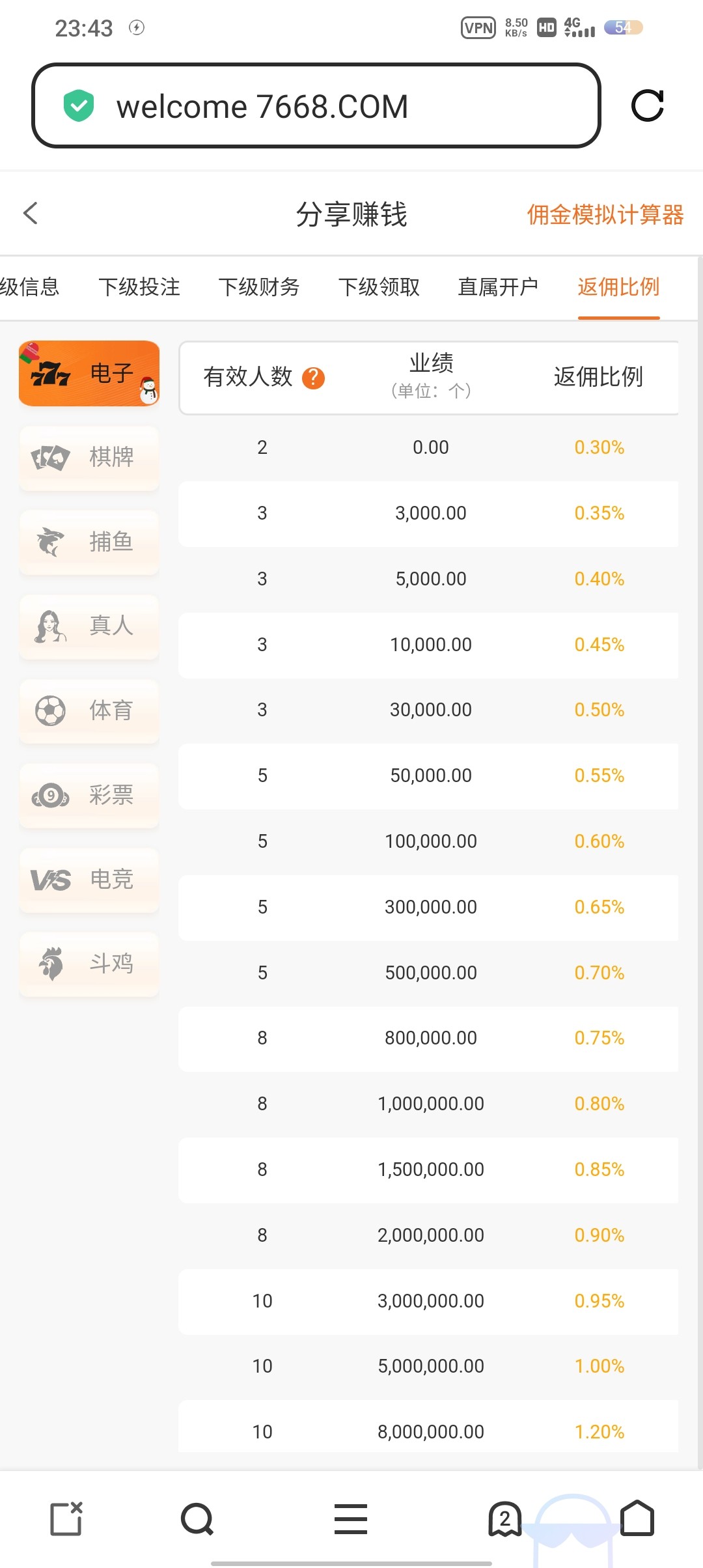Image resolution: width=703 pixels, height=1568 pixels.
Task: Open the browser hamburger menu
Action: coord(351,1519)
